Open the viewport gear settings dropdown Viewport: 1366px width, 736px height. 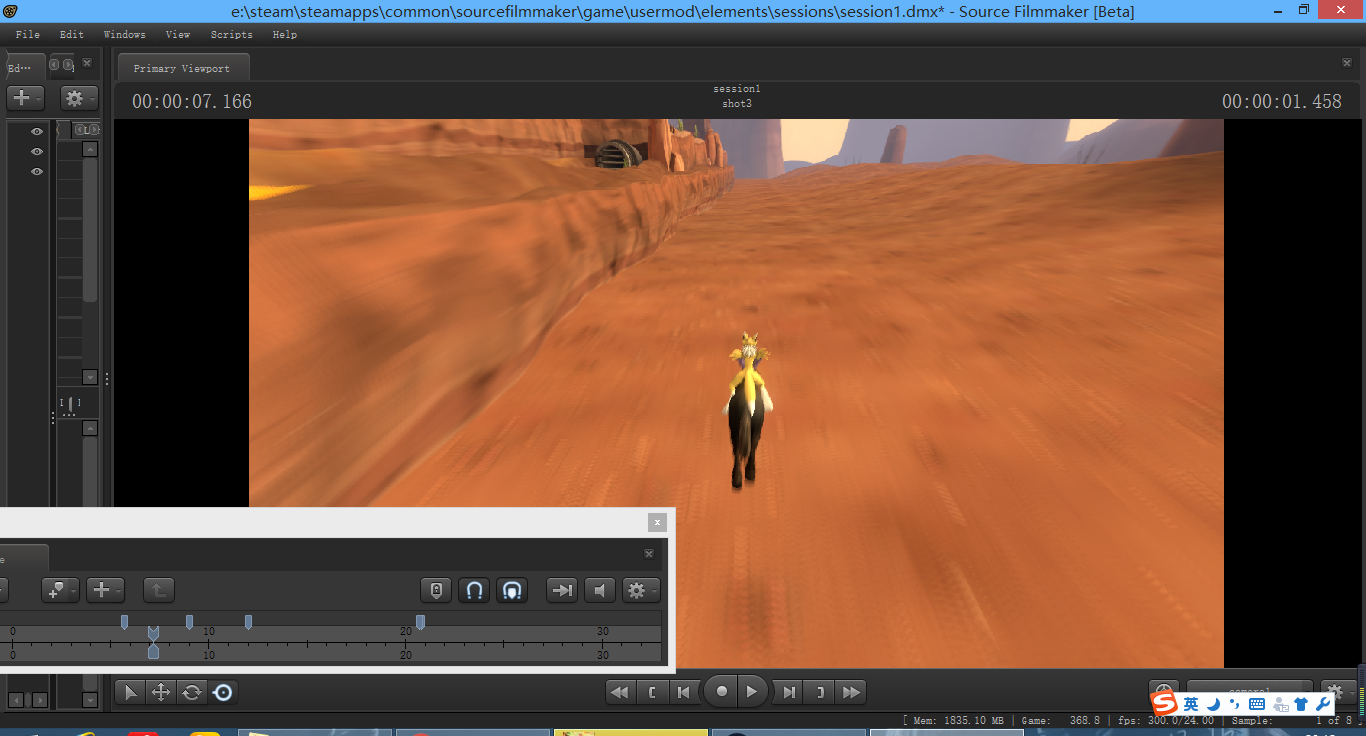[1338, 692]
